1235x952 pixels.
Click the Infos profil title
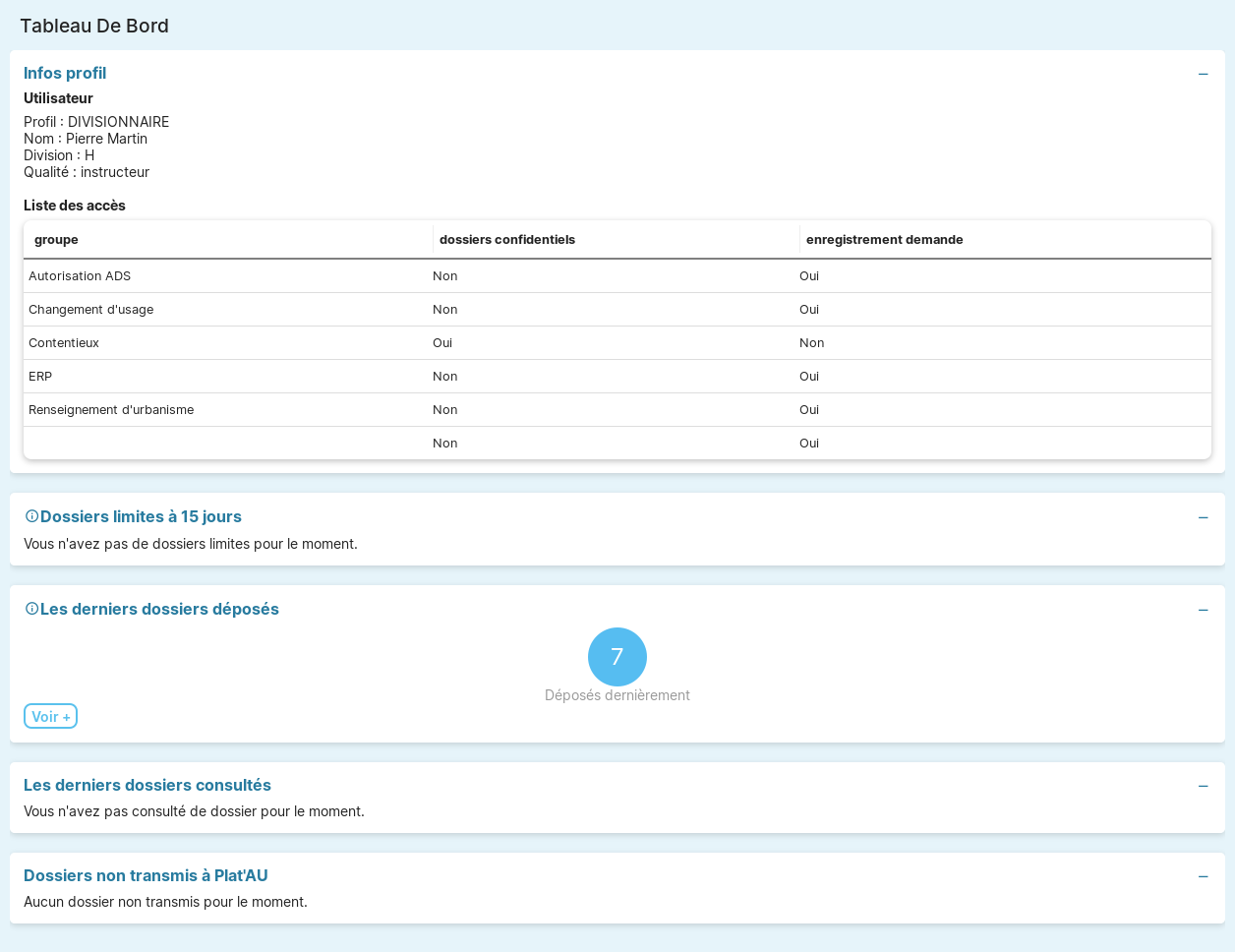pyautogui.click(x=65, y=74)
